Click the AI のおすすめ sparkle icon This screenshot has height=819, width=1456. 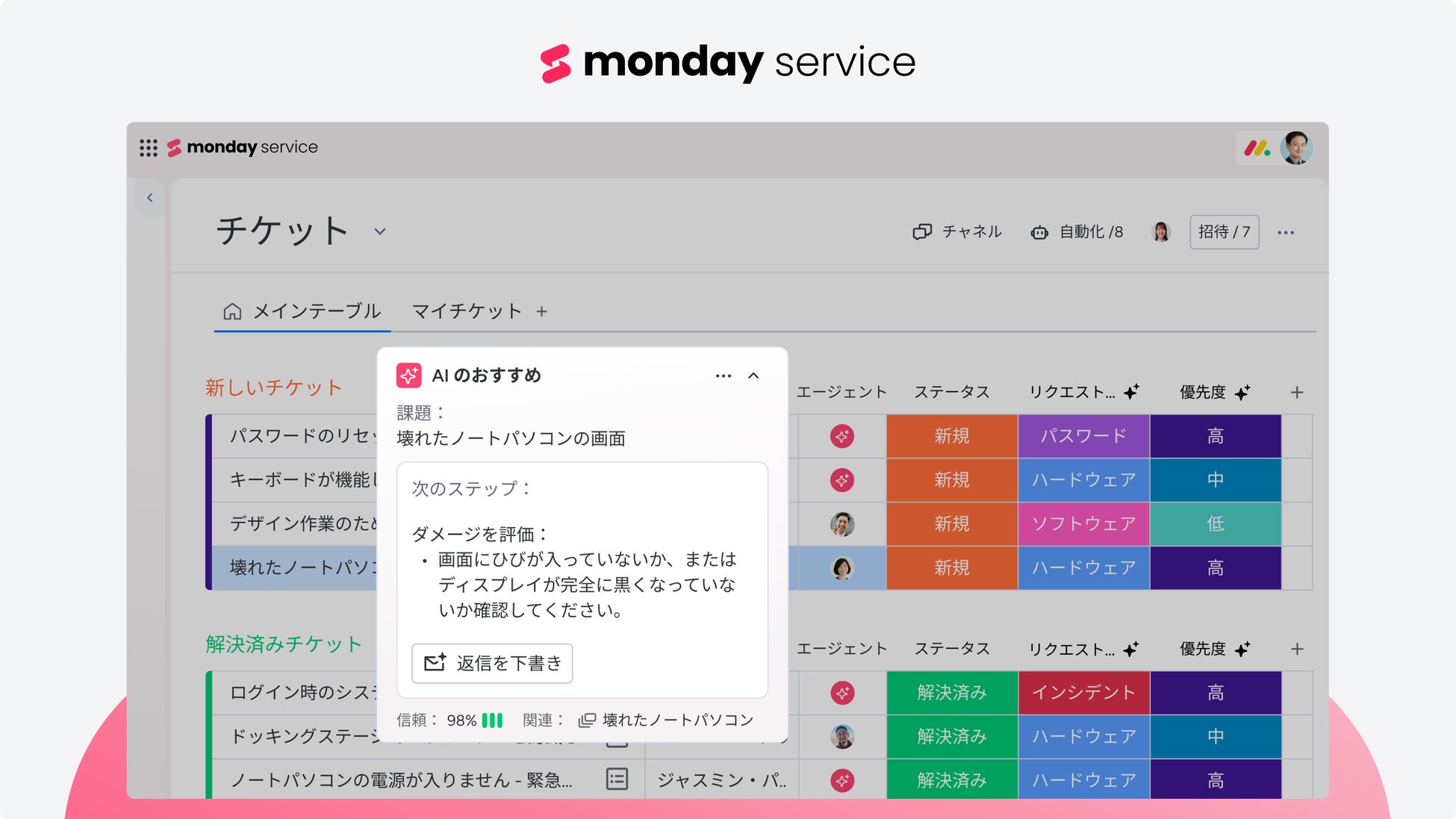point(409,376)
